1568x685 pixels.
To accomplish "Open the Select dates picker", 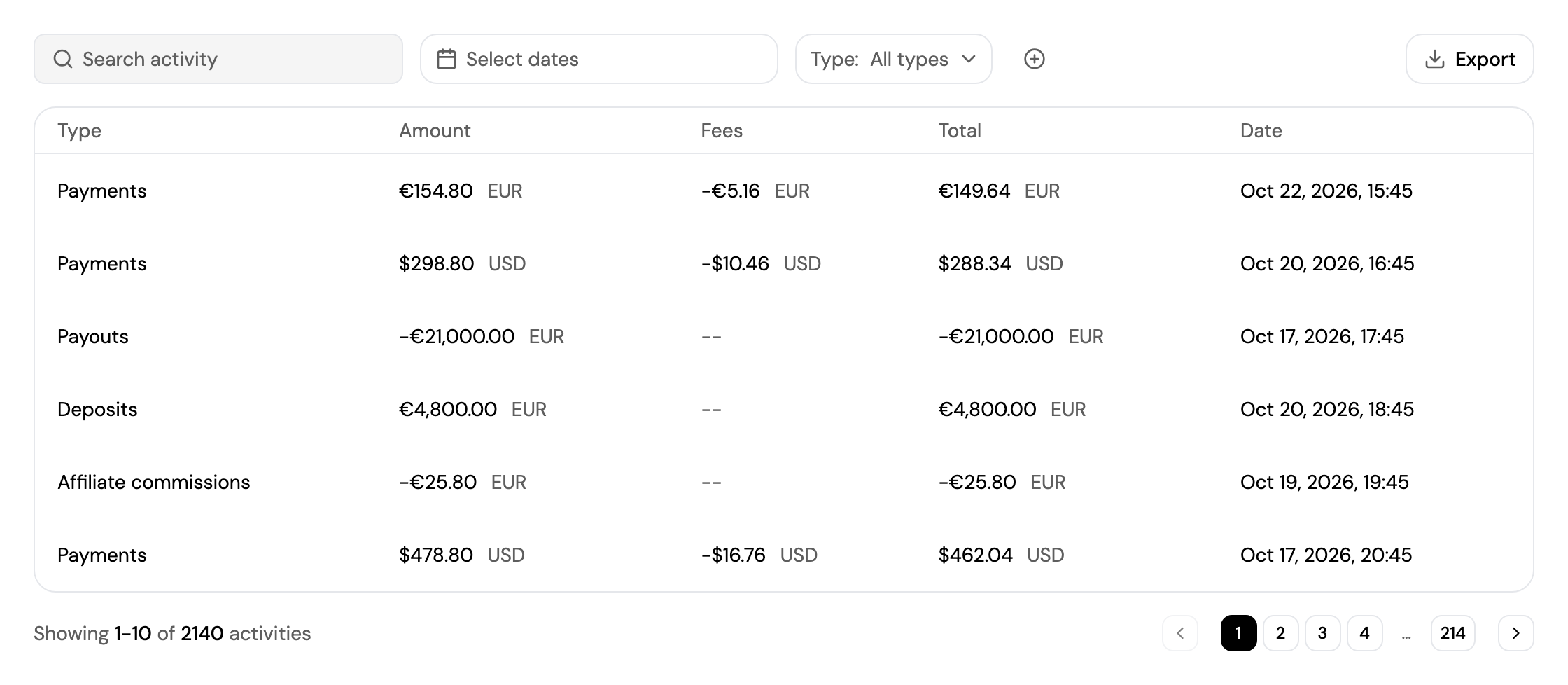I will (599, 59).
